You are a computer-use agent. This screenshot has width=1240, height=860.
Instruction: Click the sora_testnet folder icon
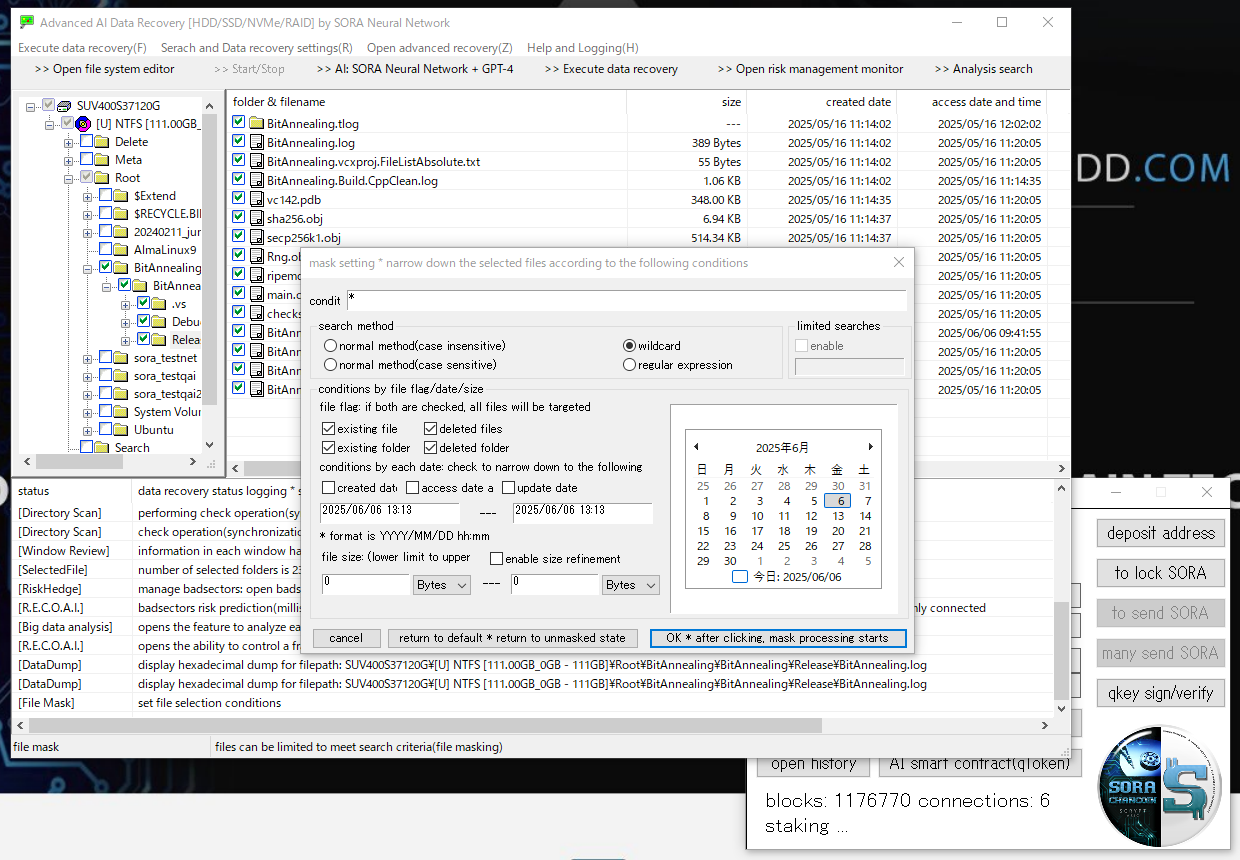[121, 358]
